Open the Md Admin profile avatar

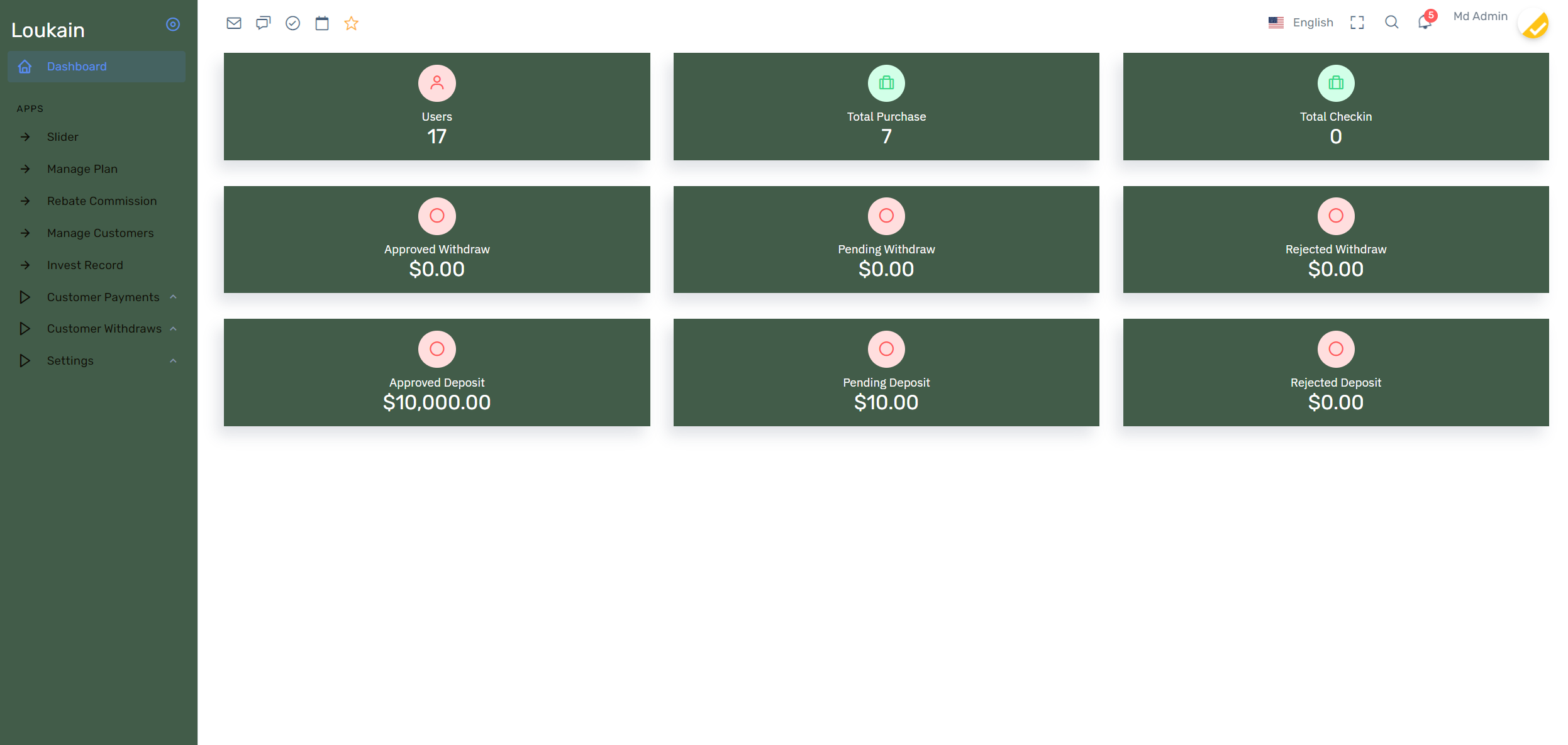1533,25
